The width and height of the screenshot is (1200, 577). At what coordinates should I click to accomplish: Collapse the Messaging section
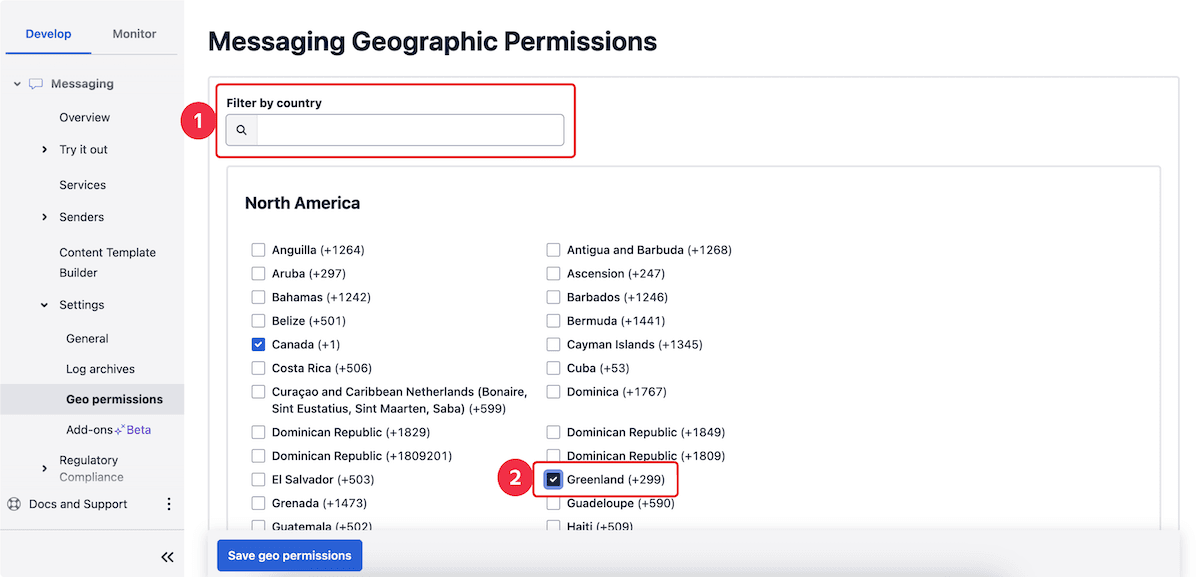pos(16,84)
